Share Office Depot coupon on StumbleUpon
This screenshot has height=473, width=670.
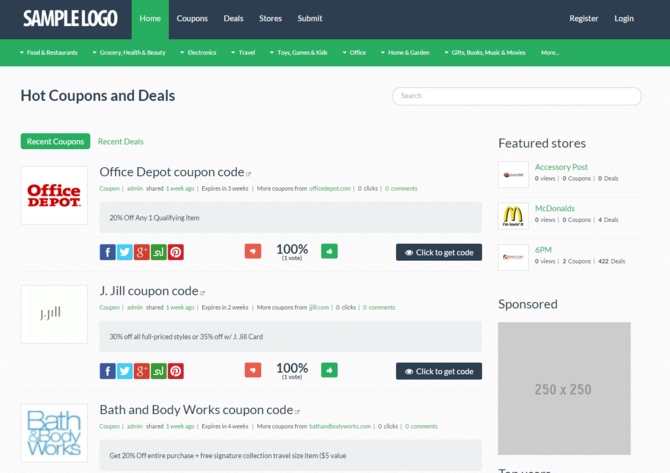(x=159, y=252)
